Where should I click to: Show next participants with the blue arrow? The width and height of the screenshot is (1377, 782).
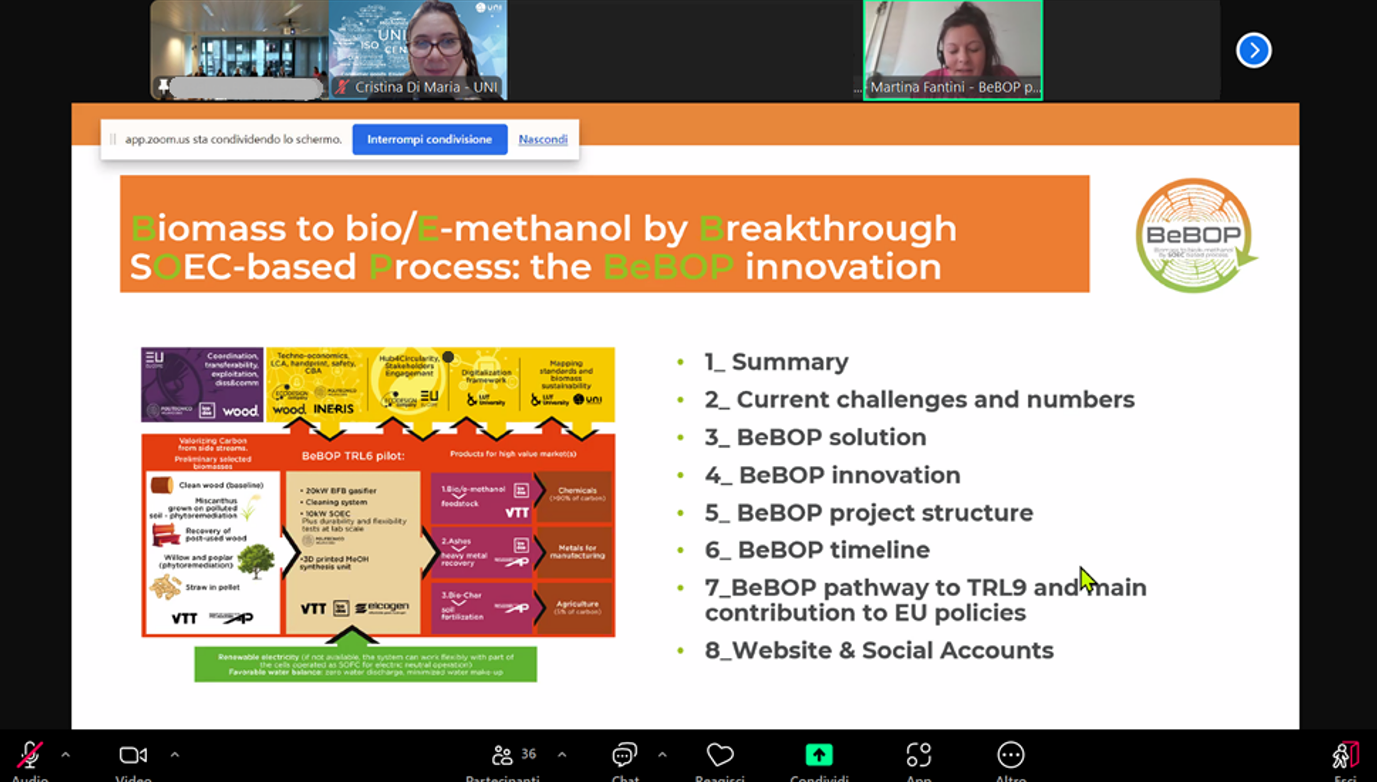1253,50
